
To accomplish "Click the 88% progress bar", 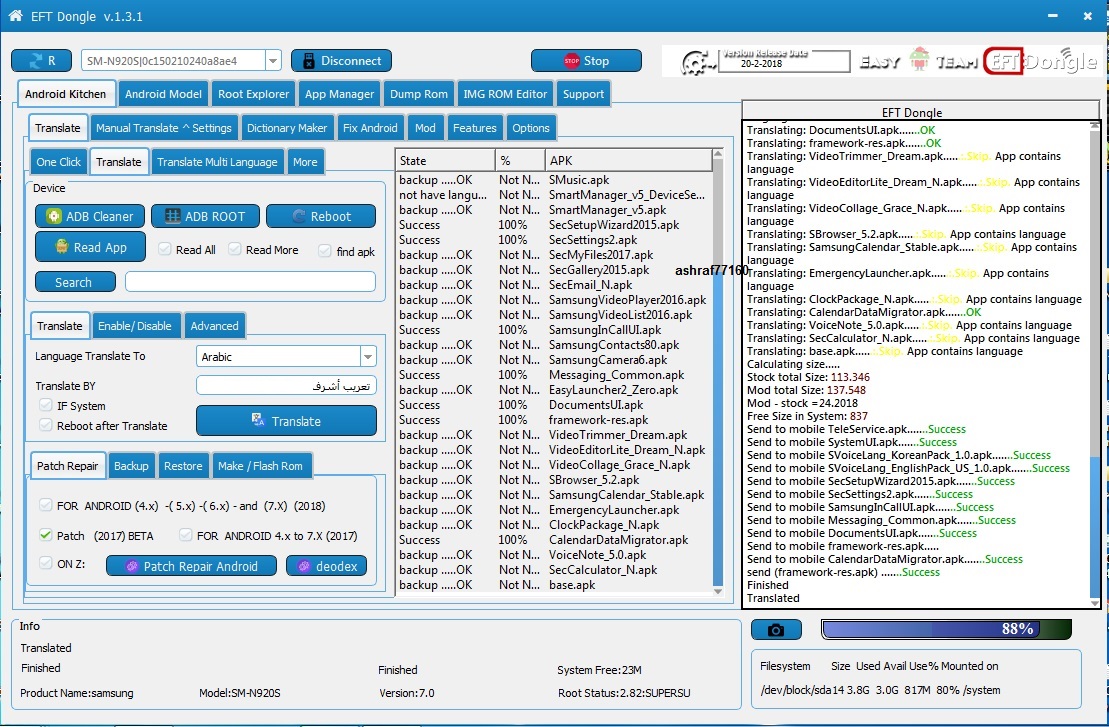I will (x=946, y=629).
